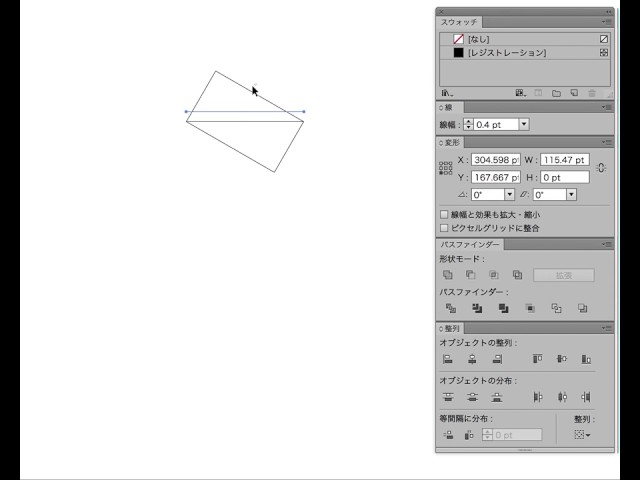This screenshot has height=480, width=640.
Task: Enable 線幅と効果も拡大・縮小 checkbox
Action: (x=444, y=215)
